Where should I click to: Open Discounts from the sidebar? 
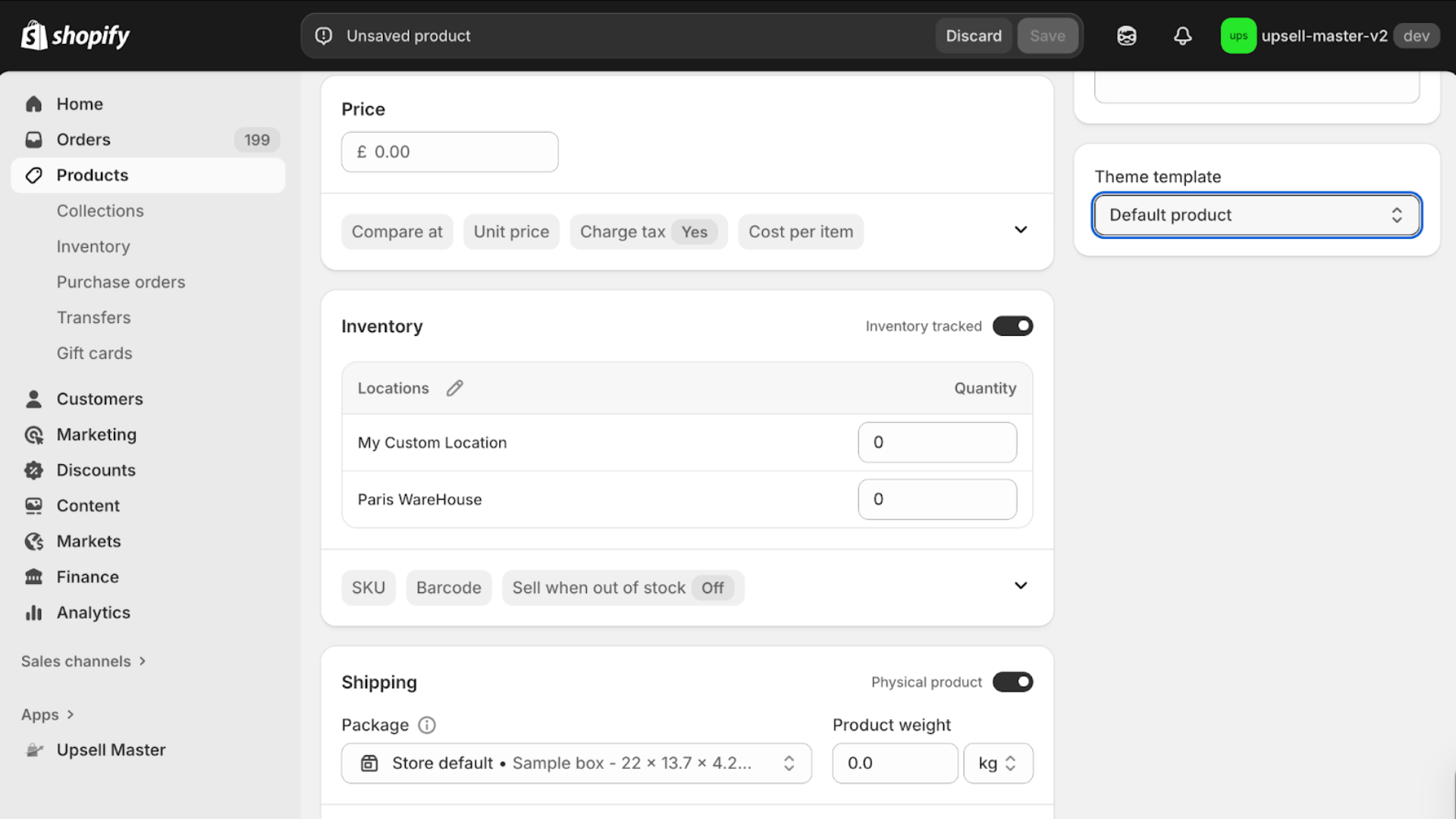pos(96,470)
